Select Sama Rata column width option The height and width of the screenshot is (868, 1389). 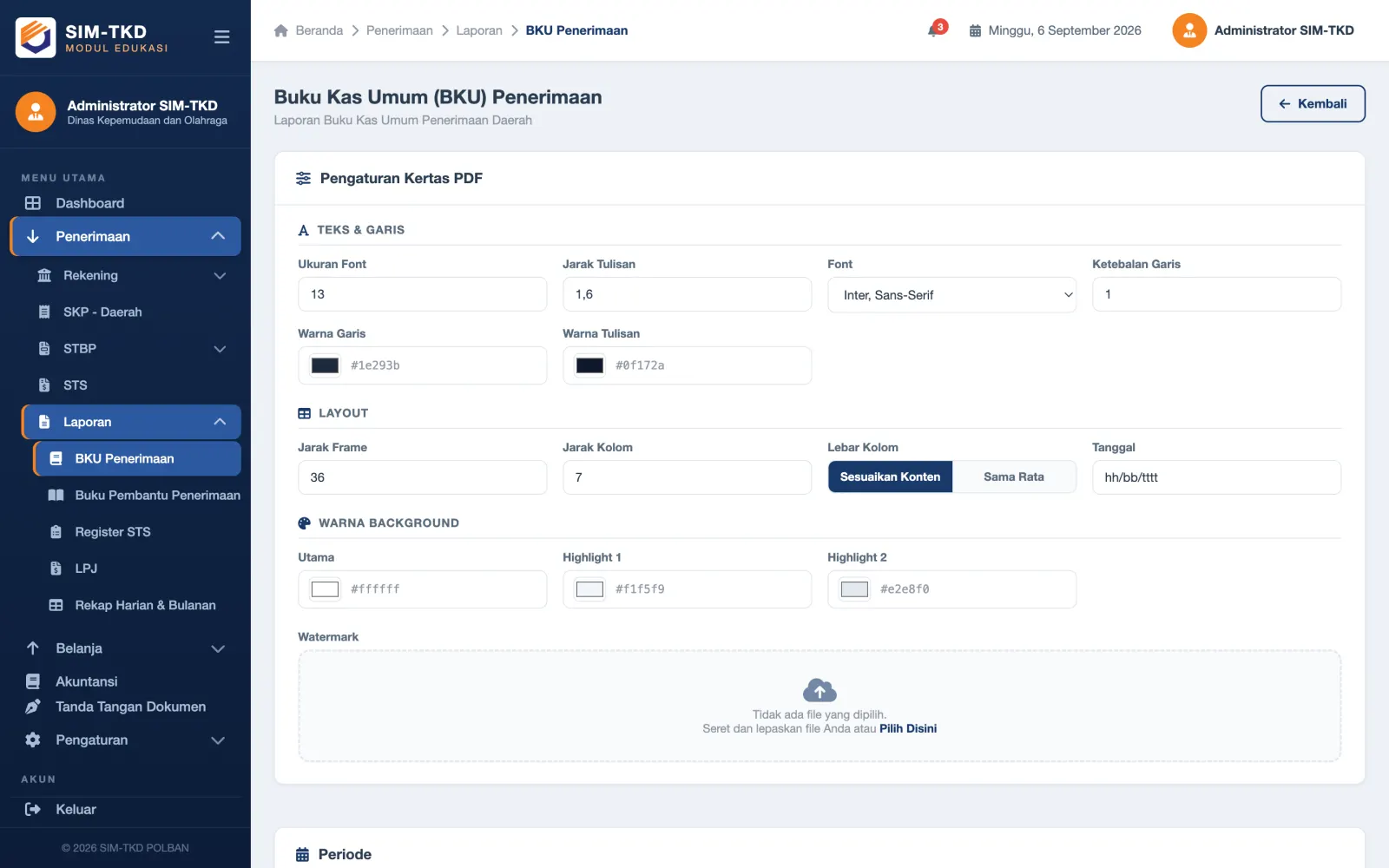tap(1014, 477)
